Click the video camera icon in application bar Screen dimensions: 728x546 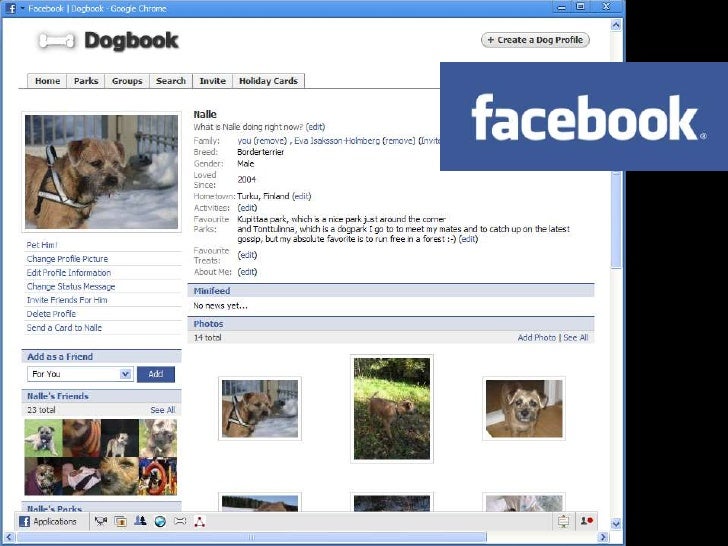(x=101, y=521)
